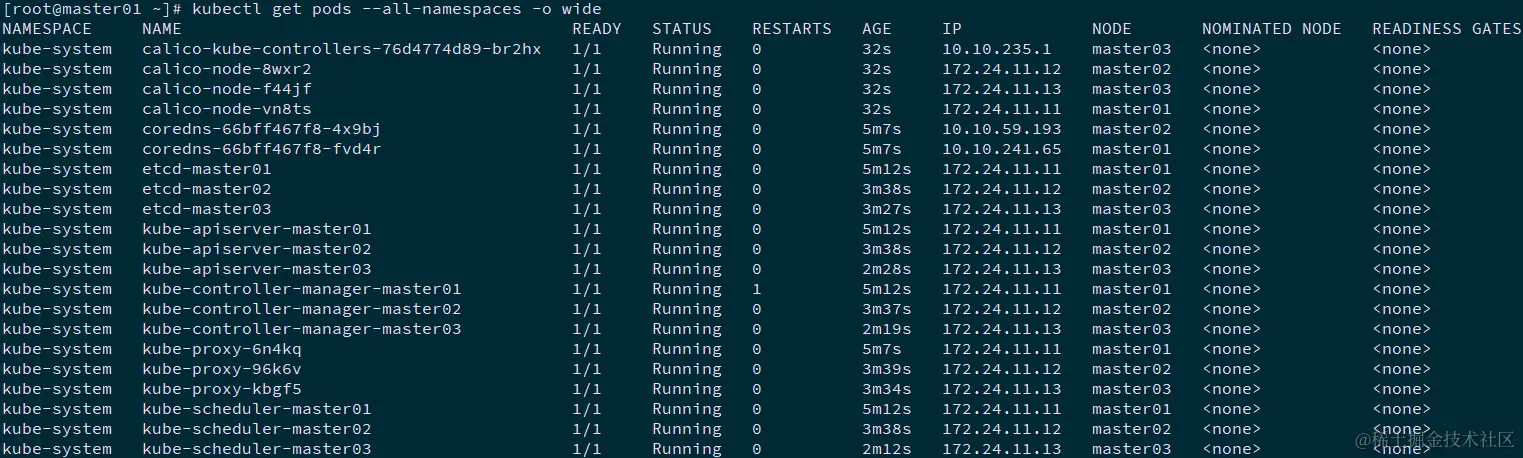Select pod name kube-scheduler-master01
This screenshot has width=1523, height=458.
pos(257,409)
